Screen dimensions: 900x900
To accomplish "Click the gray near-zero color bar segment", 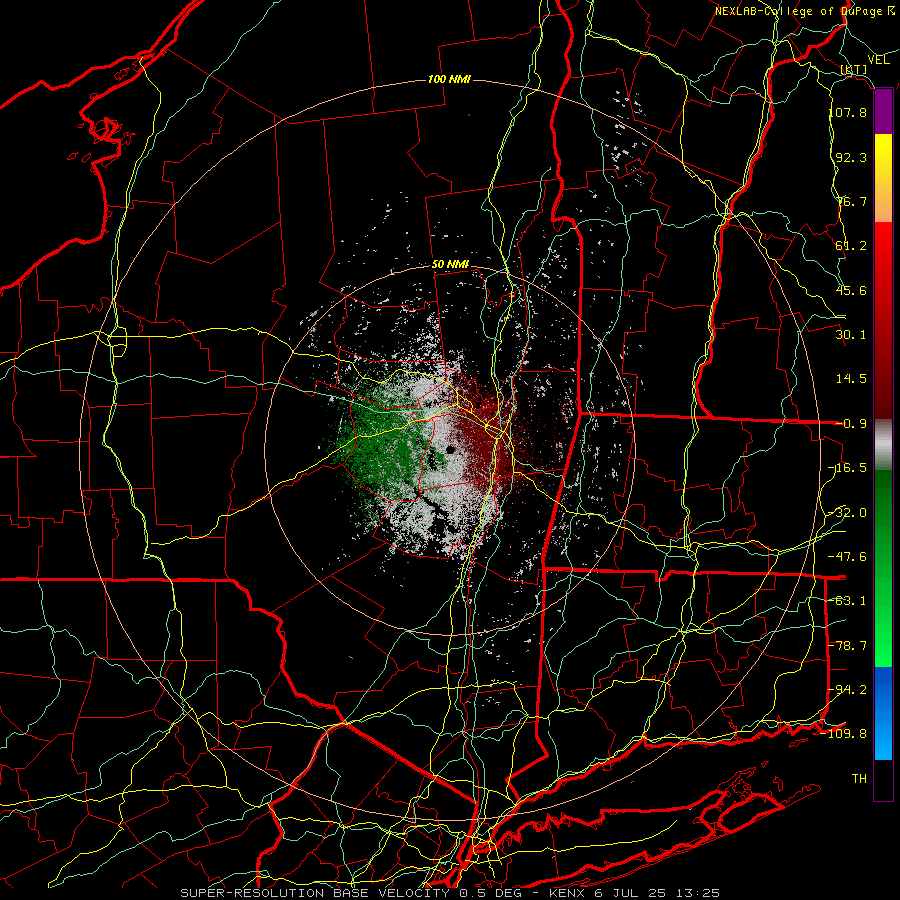I will click(883, 445).
